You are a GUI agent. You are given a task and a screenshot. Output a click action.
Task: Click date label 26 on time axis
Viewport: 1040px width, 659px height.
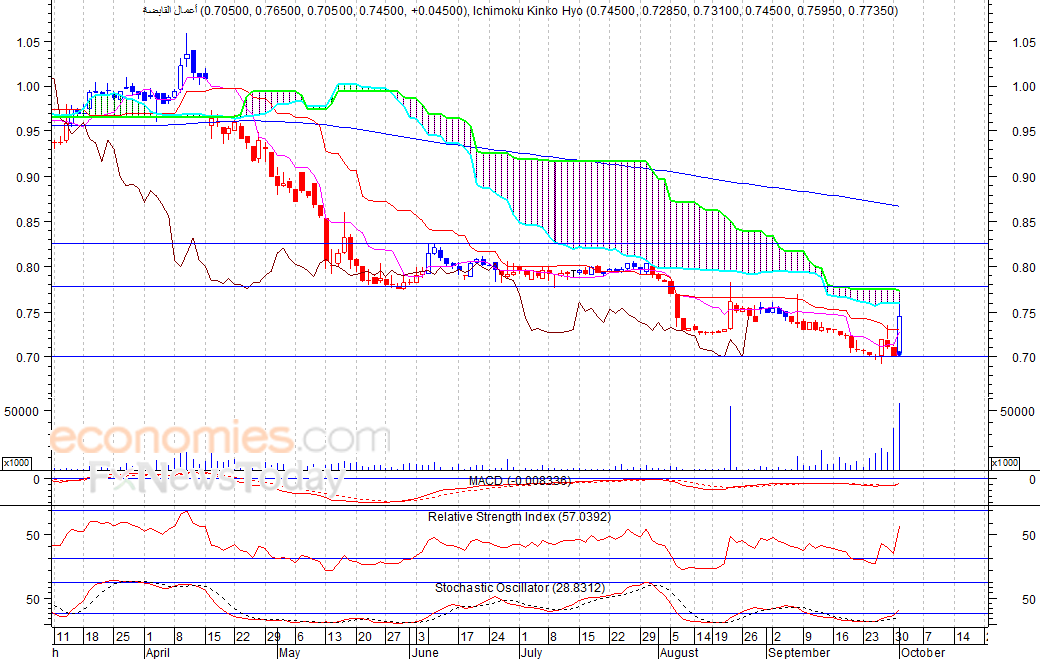(750, 636)
